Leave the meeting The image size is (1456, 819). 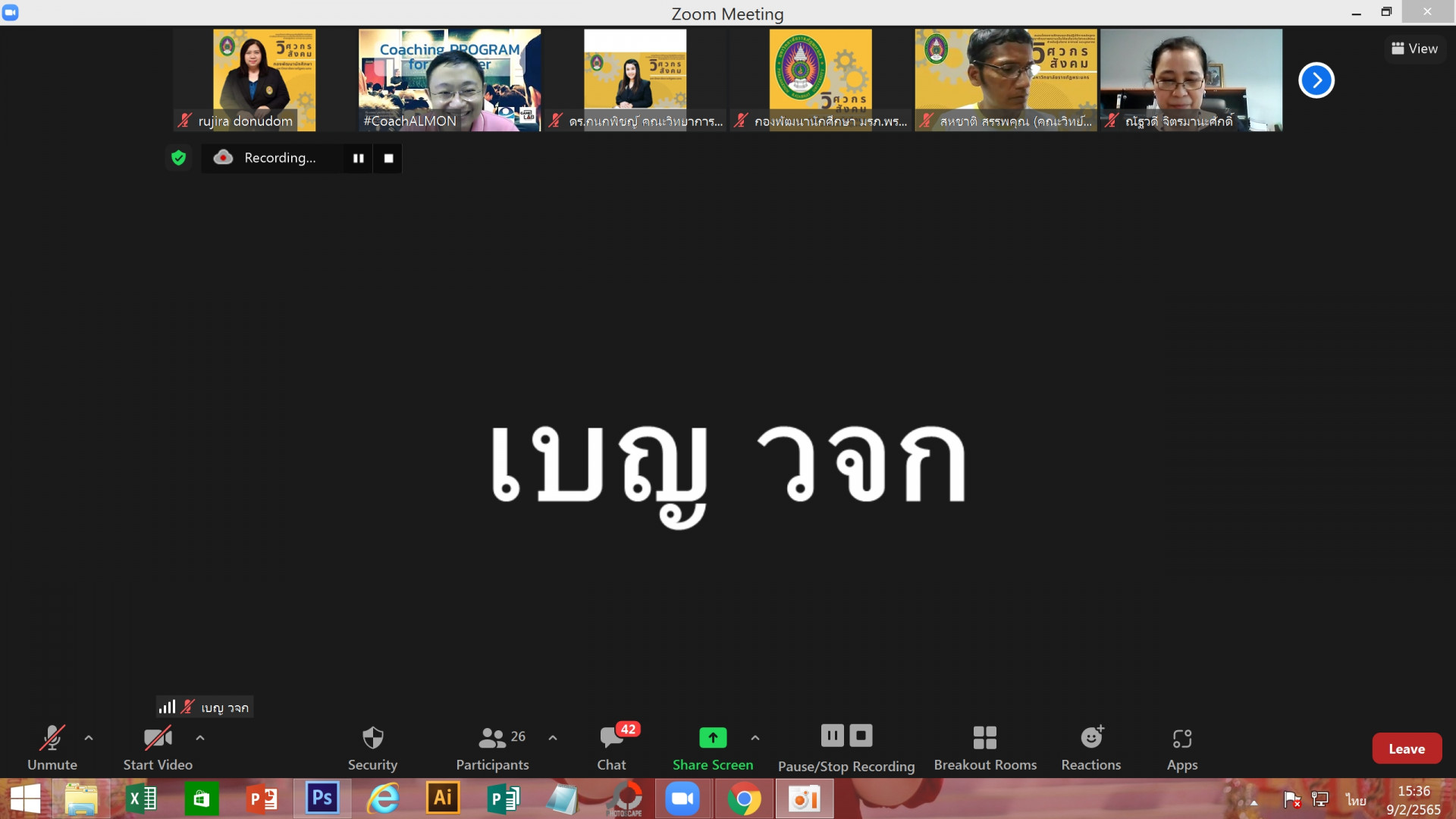[1407, 748]
